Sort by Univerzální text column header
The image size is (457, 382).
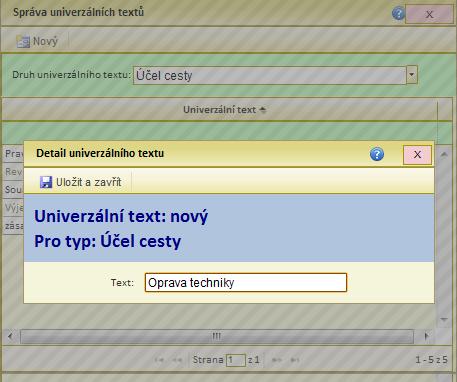[x=220, y=110]
